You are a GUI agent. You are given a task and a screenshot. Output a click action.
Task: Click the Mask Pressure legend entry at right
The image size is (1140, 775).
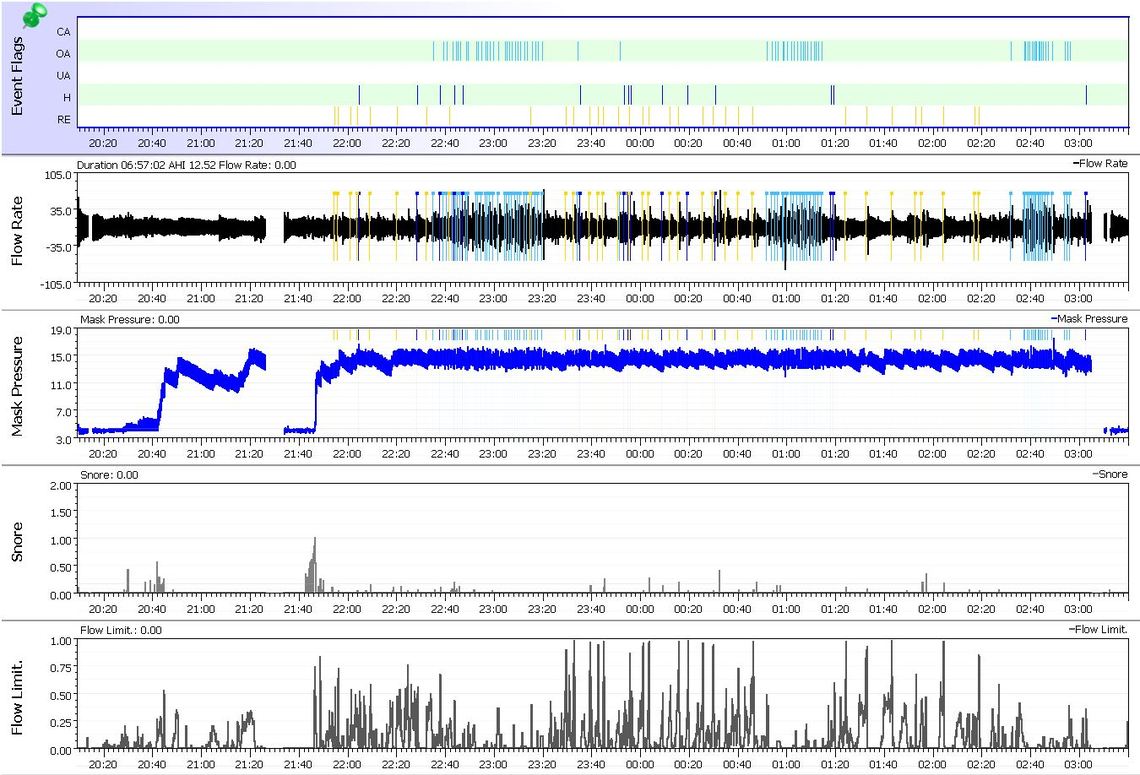click(1089, 318)
